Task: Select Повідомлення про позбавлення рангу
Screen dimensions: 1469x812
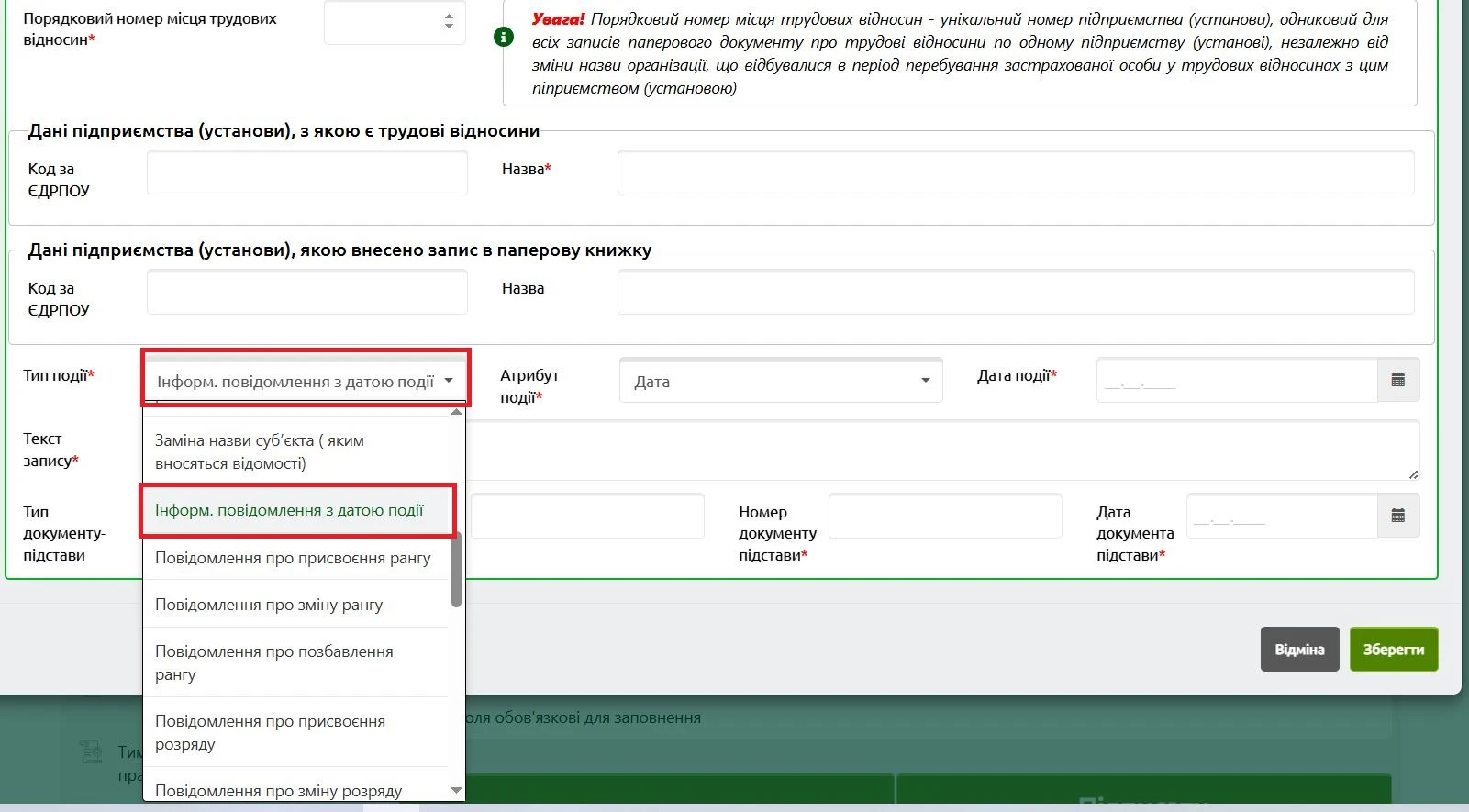Action: click(295, 662)
